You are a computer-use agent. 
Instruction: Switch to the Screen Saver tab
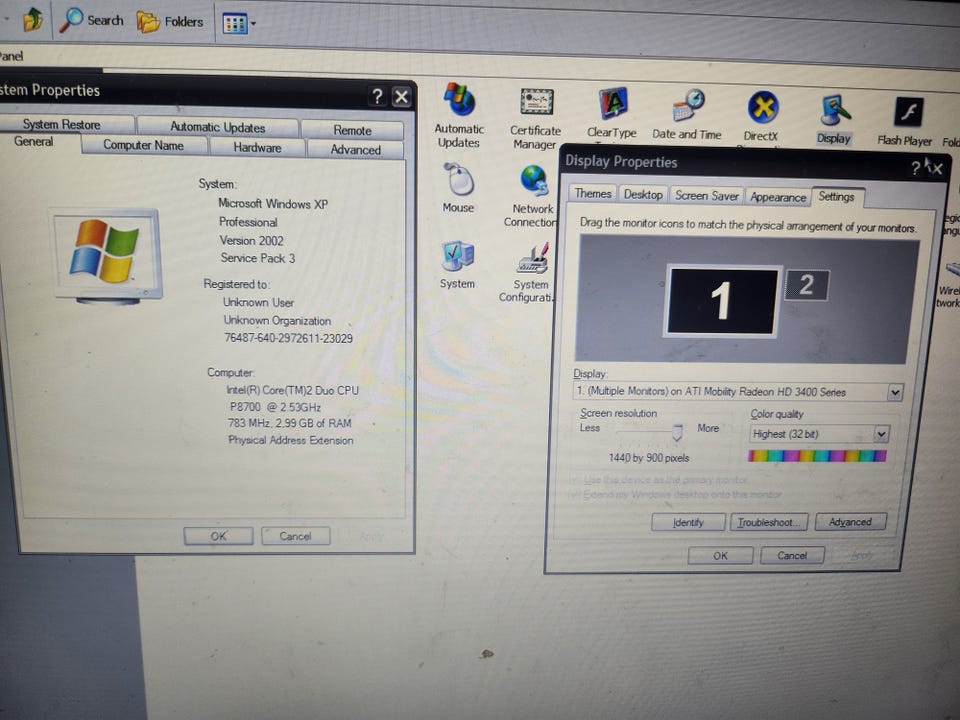pyautogui.click(x=707, y=196)
